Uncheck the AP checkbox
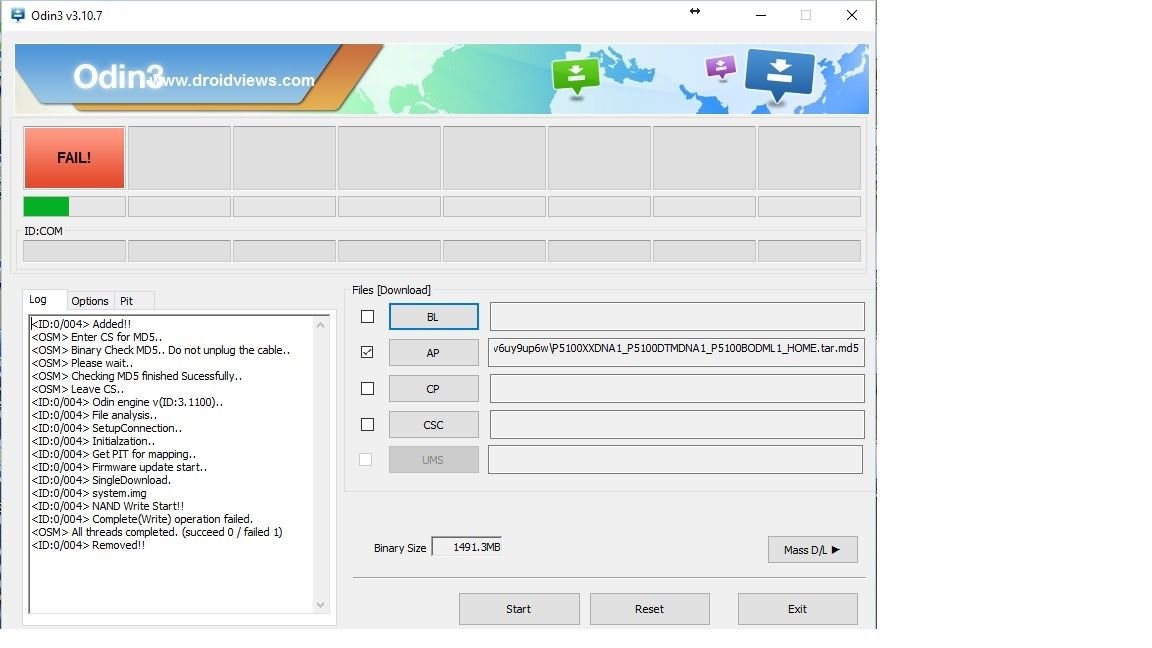This screenshot has width=1152, height=648. [367, 352]
